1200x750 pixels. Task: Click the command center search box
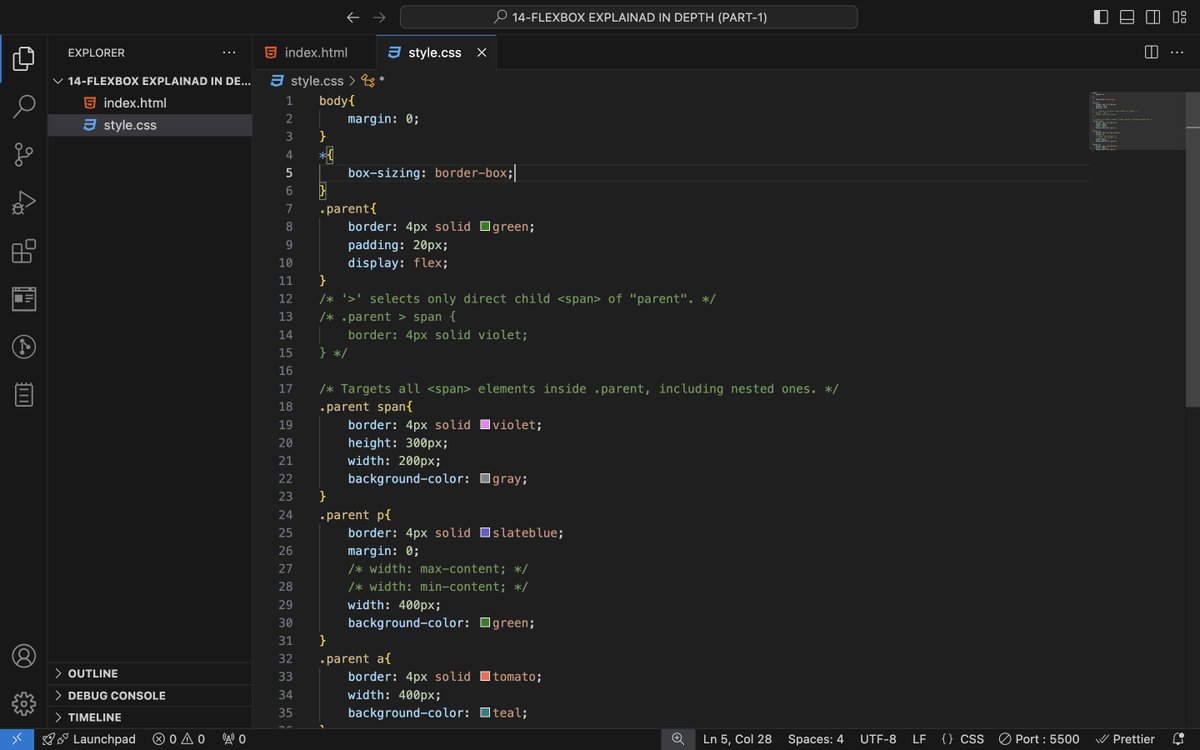click(x=629, y=17)
